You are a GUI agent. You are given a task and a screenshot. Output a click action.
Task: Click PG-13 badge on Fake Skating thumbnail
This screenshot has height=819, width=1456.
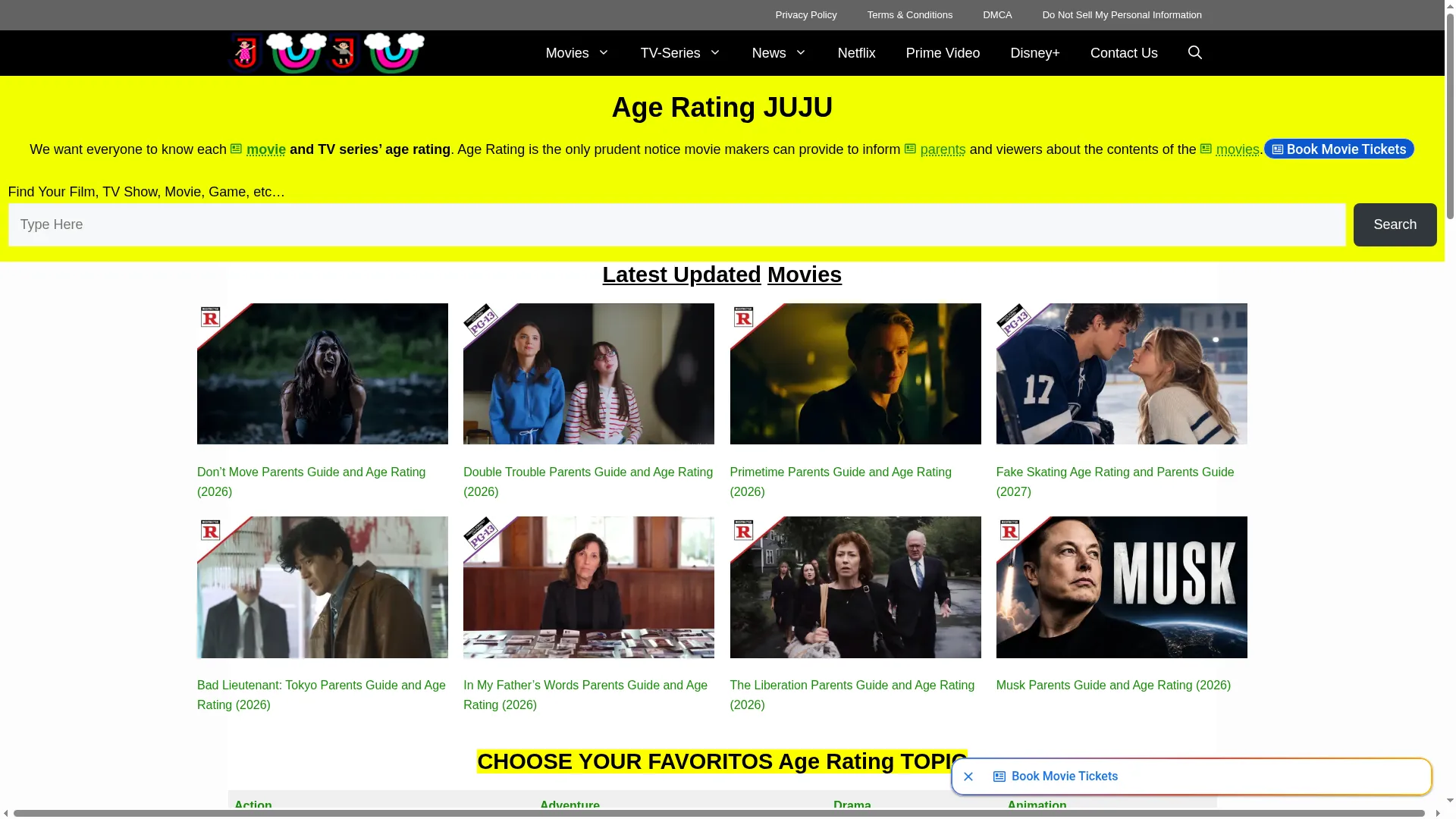click(1014, 320)
